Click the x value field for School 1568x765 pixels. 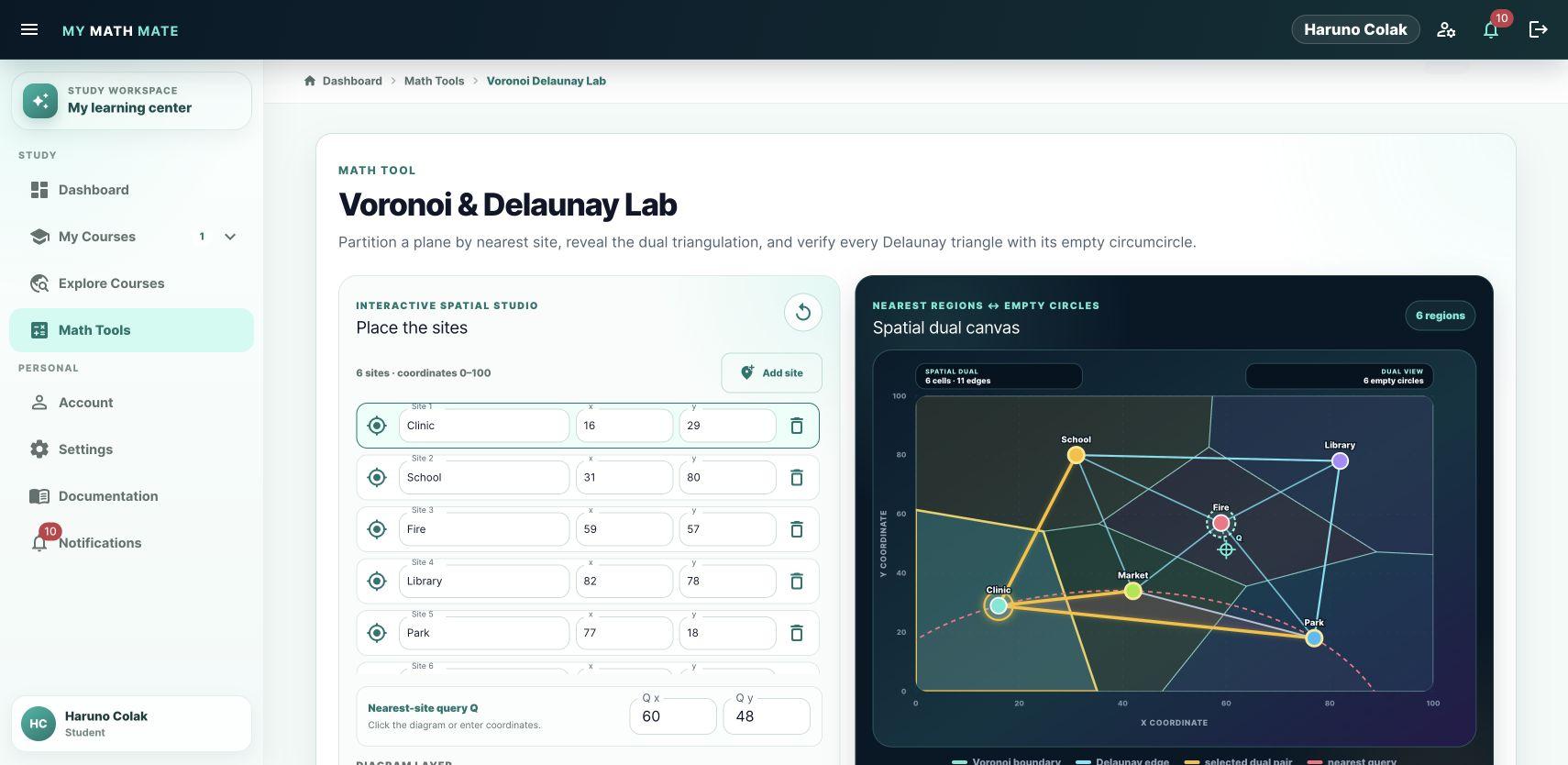click(x=624, y=478)
